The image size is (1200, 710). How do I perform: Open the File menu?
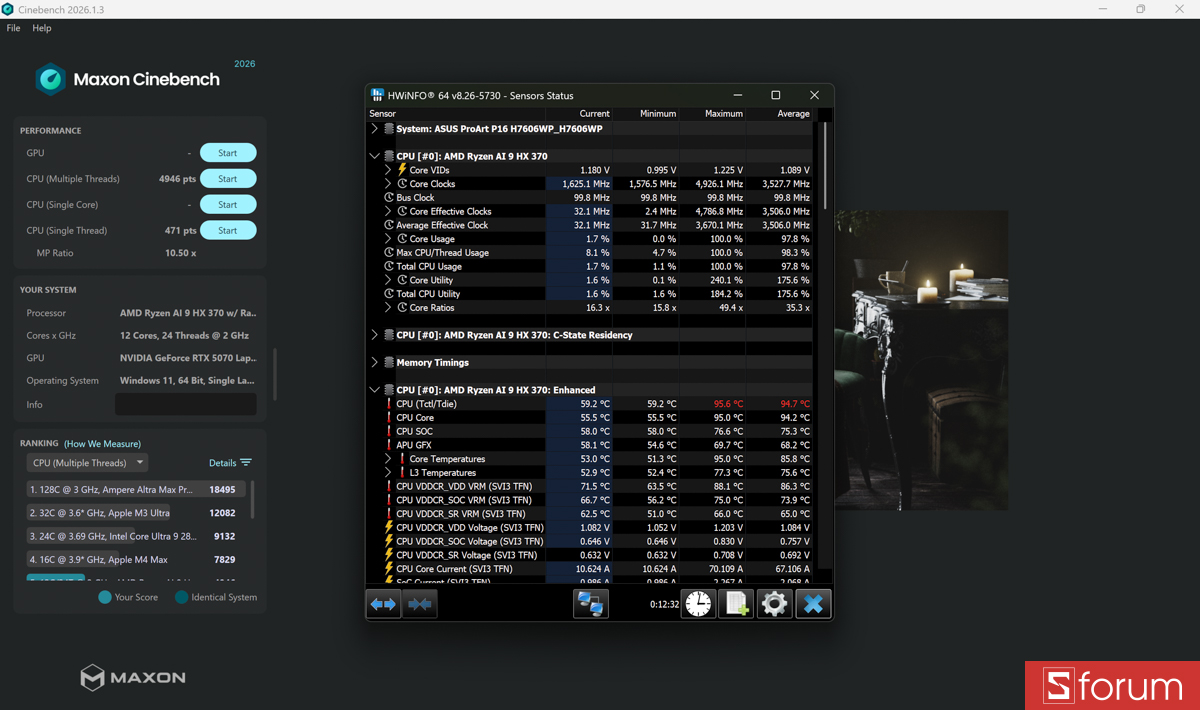13,28
